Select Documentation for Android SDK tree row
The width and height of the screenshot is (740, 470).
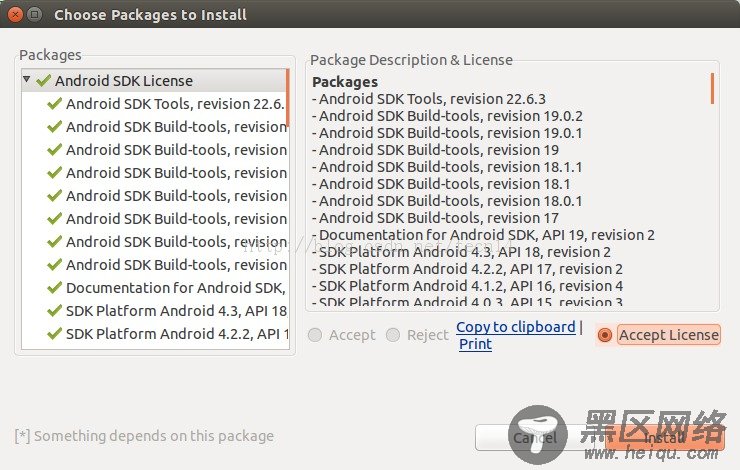[x=176, y=288]
